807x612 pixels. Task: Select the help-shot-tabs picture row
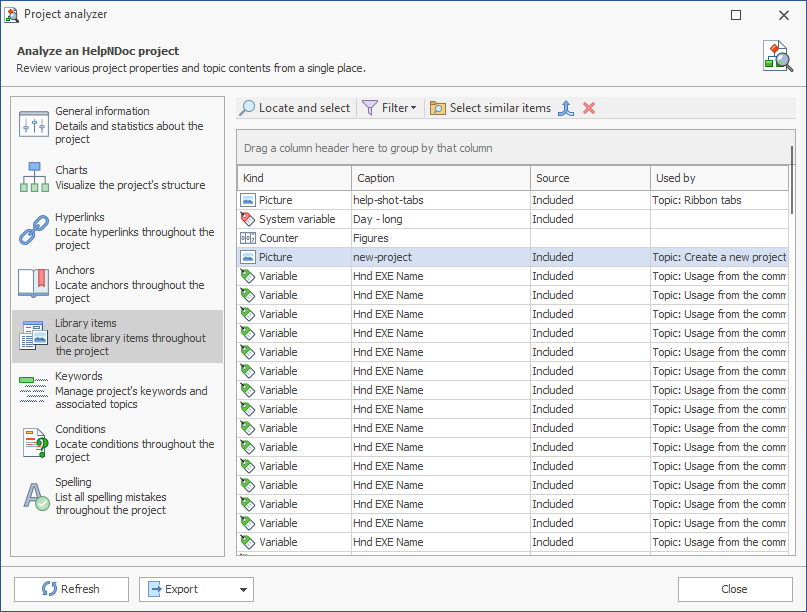[440, 200]
